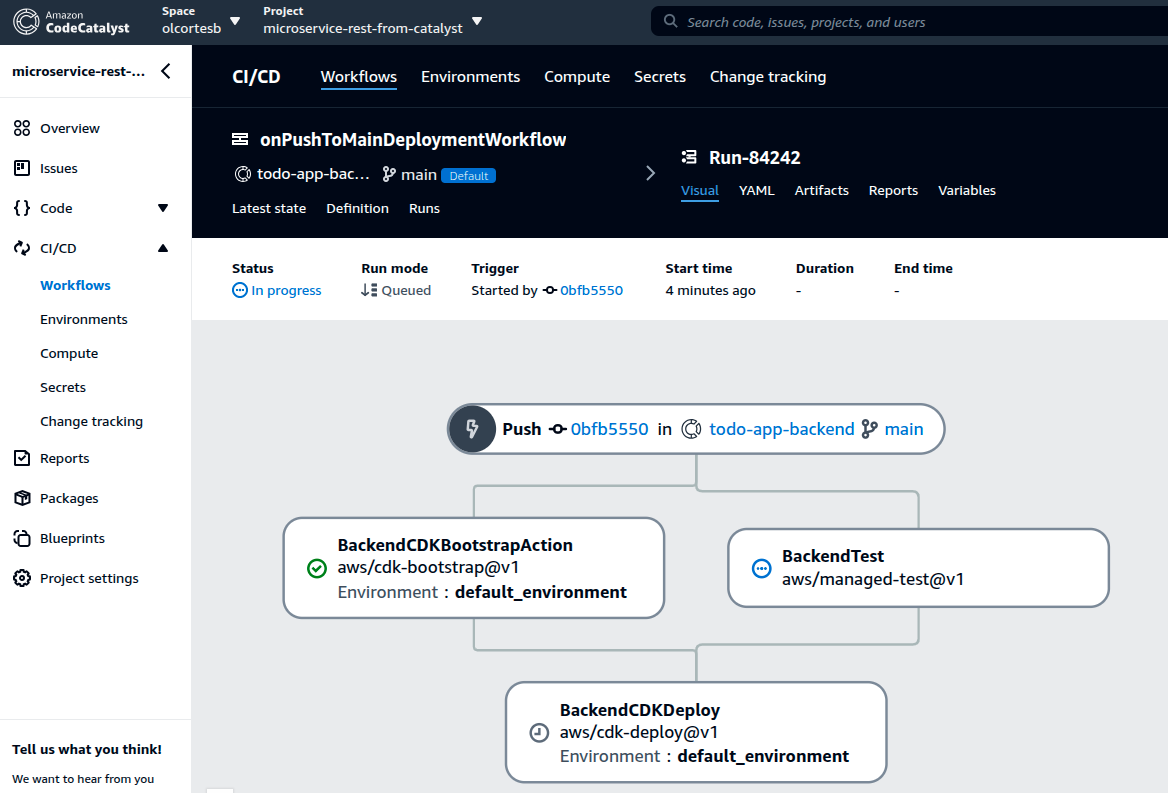Open Reports in the sidebar
This screenshot has height=793, width=1168.
point(64,459)
